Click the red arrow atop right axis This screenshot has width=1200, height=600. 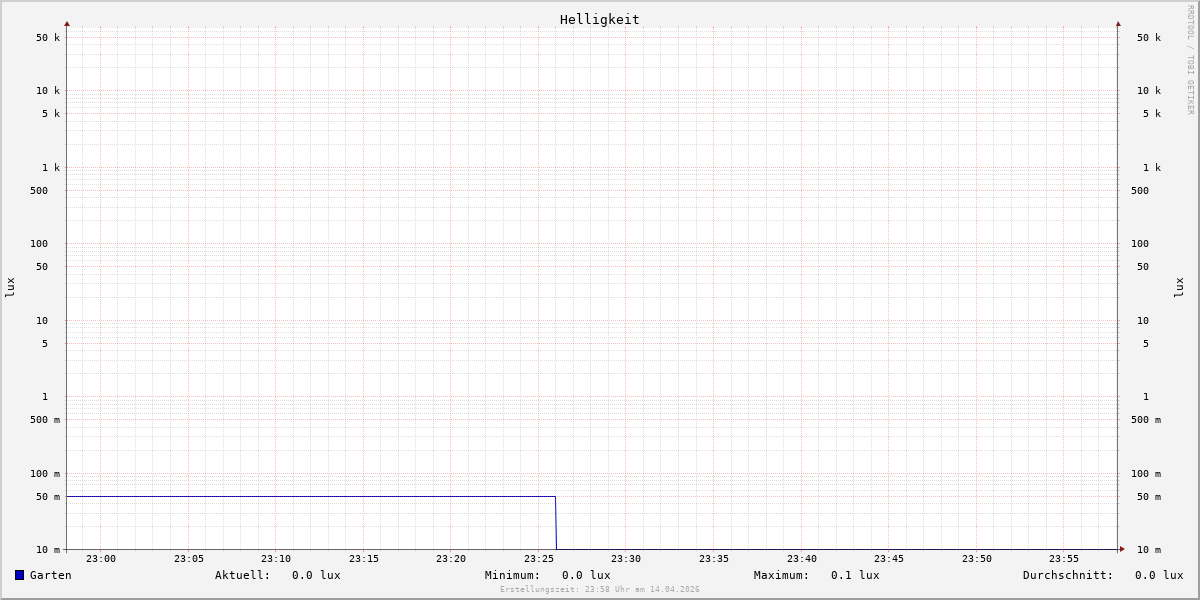coord(1118,23)
